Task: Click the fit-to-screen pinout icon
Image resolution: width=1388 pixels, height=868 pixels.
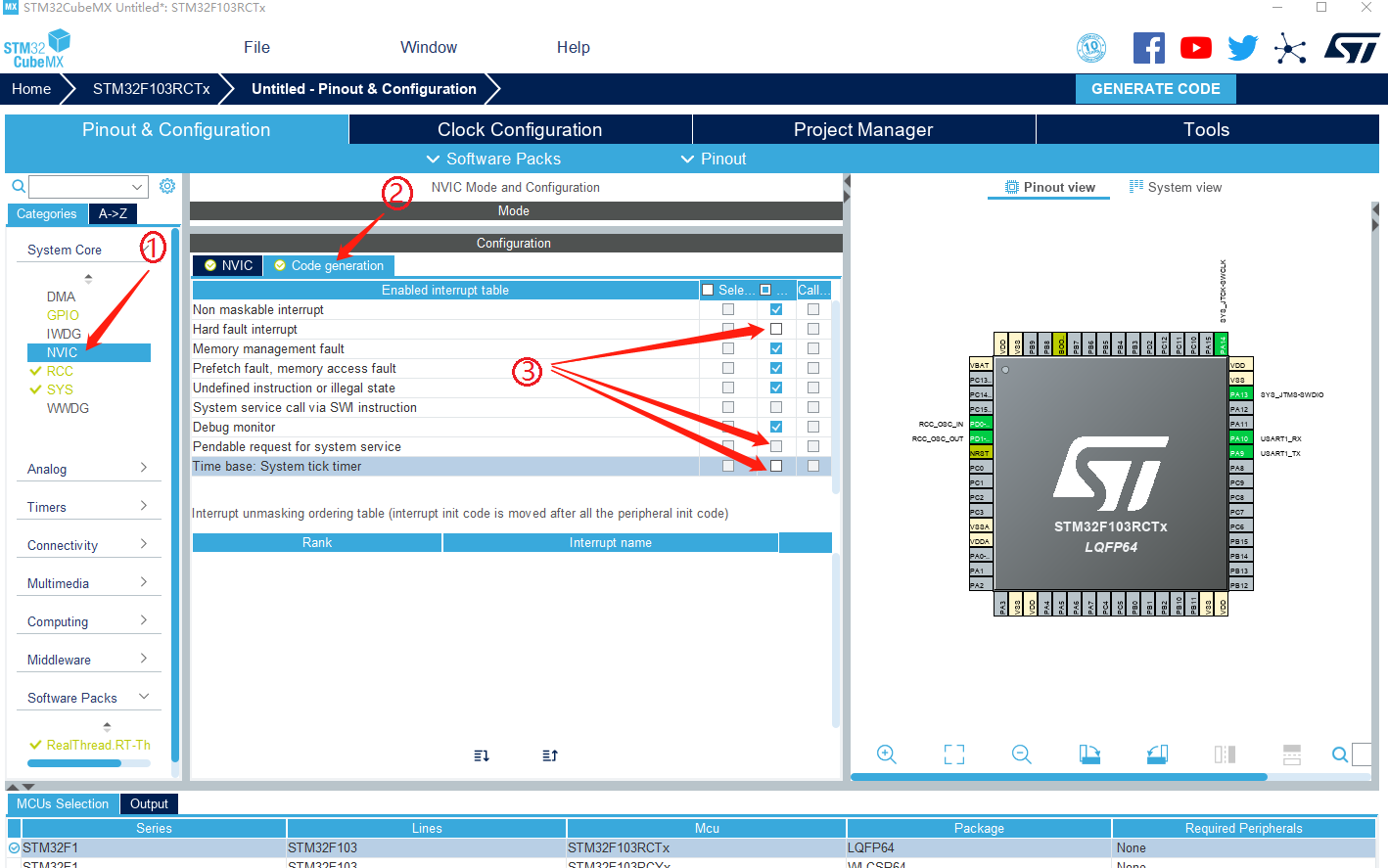Action: [x=954, y=754]
